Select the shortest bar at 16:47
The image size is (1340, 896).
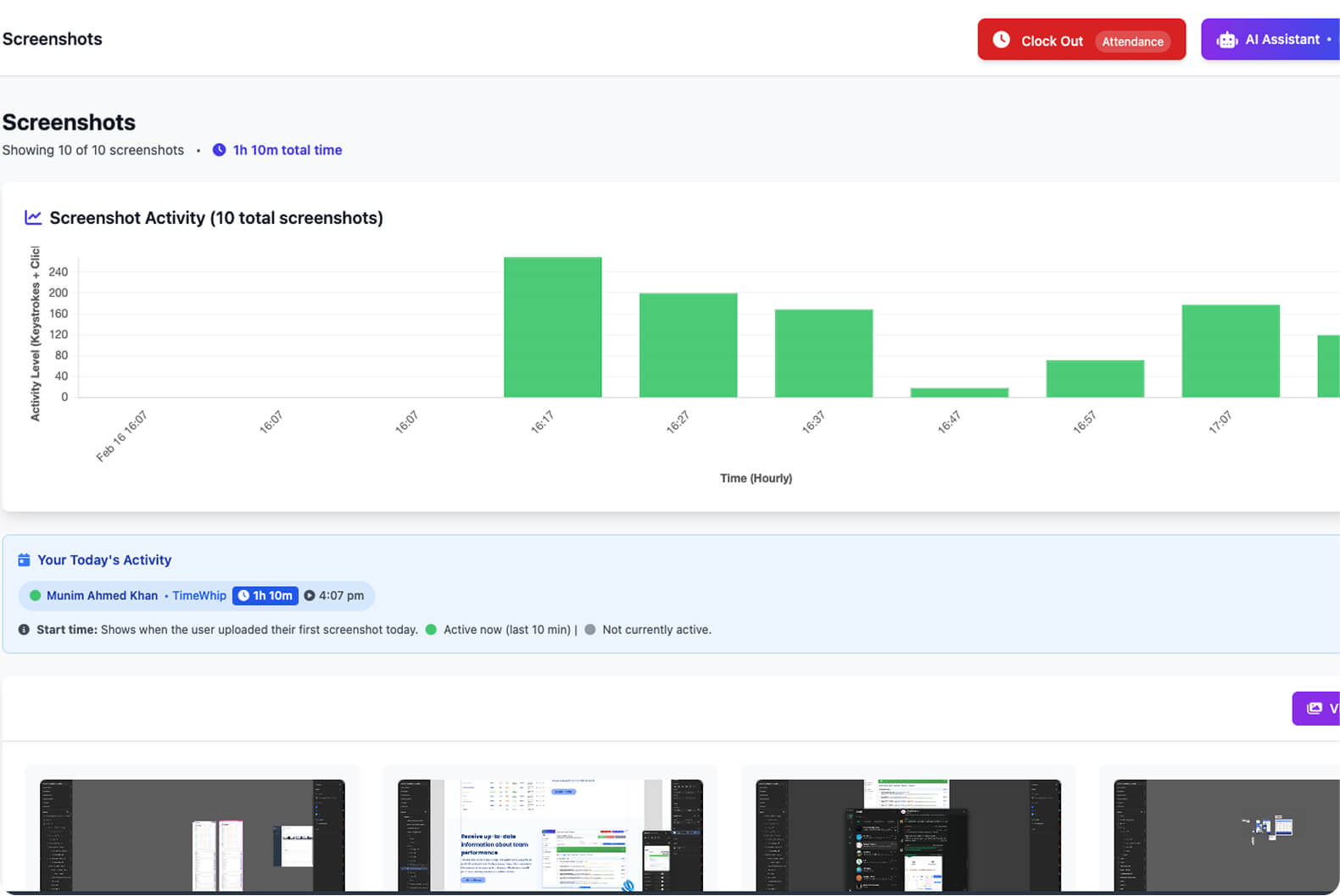tap(959, 392)
